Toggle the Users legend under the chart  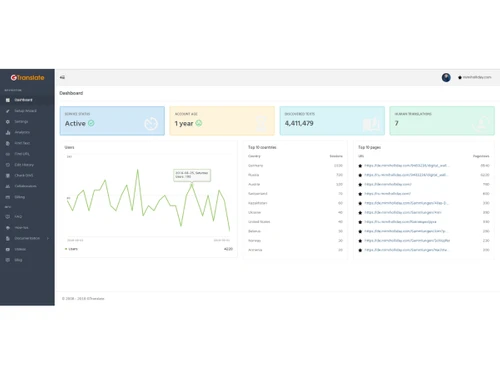71,249
